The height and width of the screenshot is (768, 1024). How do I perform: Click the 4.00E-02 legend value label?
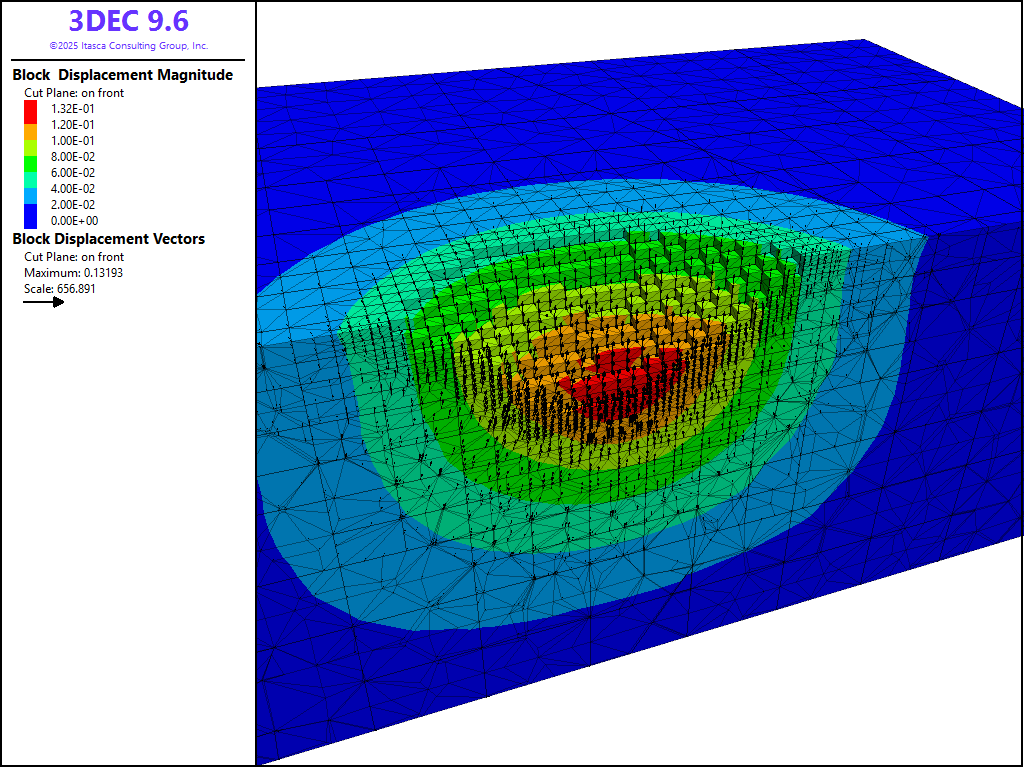click(74, 189)
